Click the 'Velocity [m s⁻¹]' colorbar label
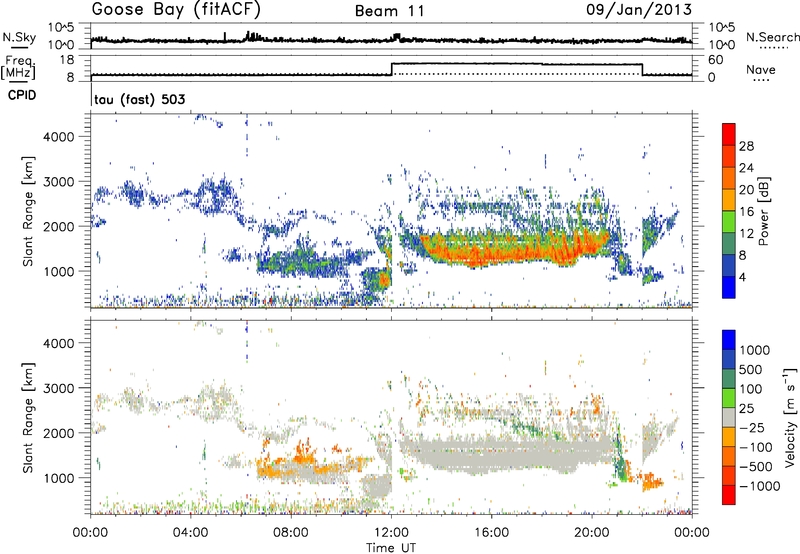 coord(790,417)
